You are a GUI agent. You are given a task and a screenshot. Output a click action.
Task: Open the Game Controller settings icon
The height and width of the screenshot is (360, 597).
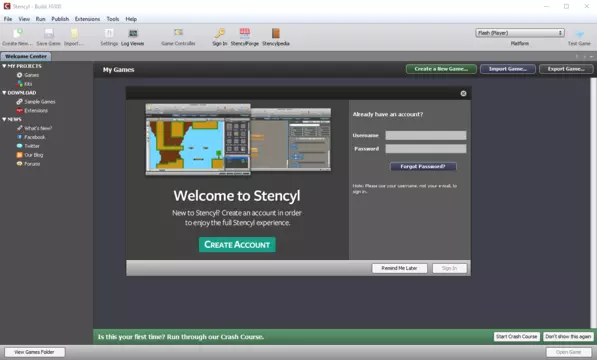point(178,33)
